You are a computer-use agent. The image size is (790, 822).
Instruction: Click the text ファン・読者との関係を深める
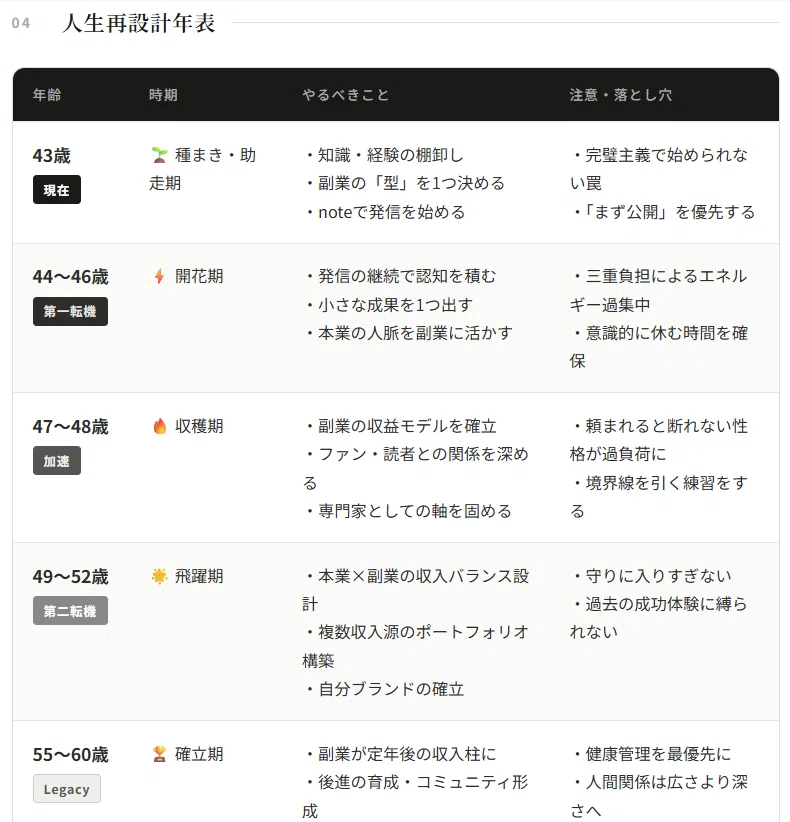tap(416, 469)
